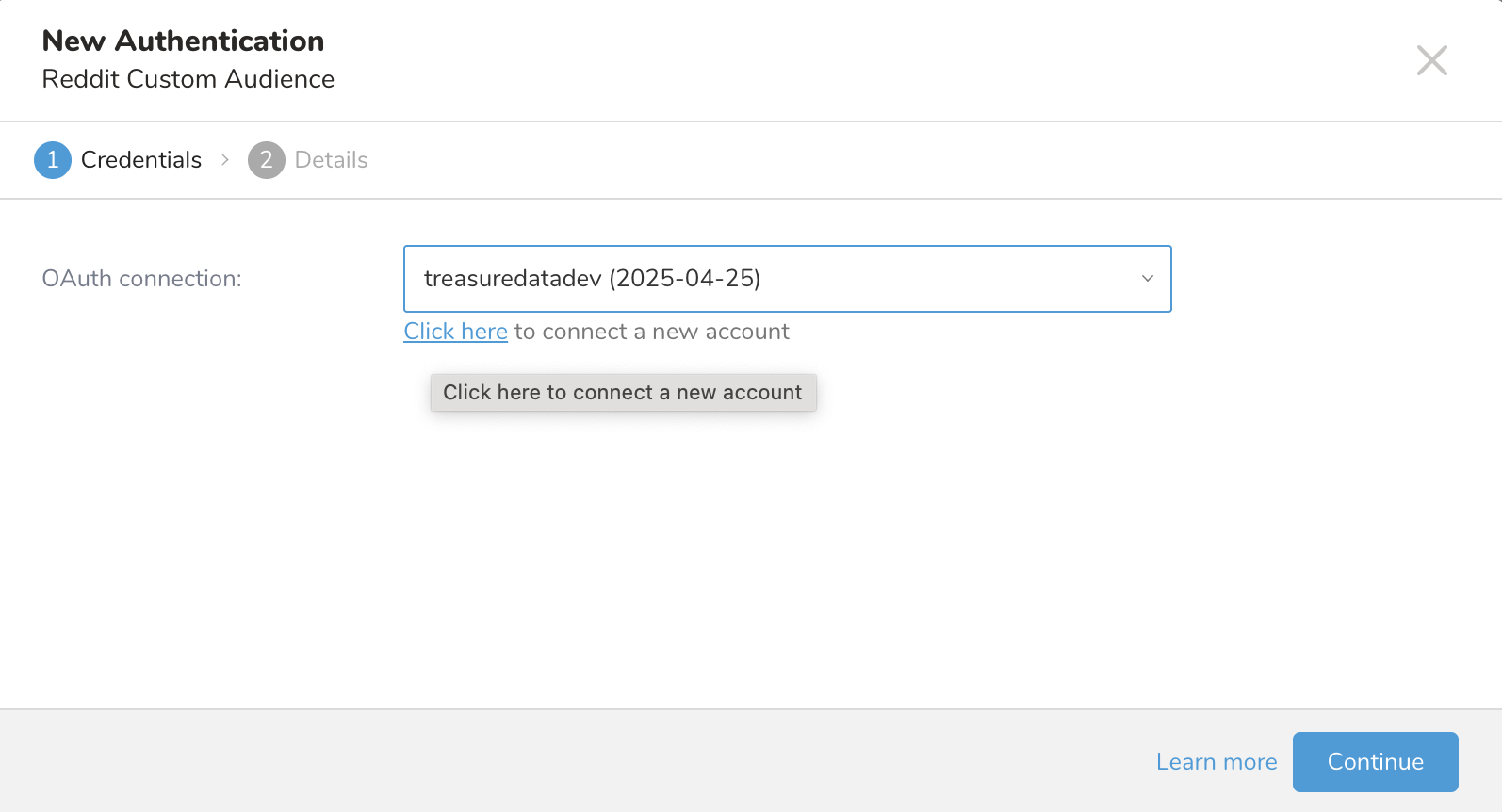Open the Learn more link
Viewport: 1502px width, 812px height.
pos(1216,762)
